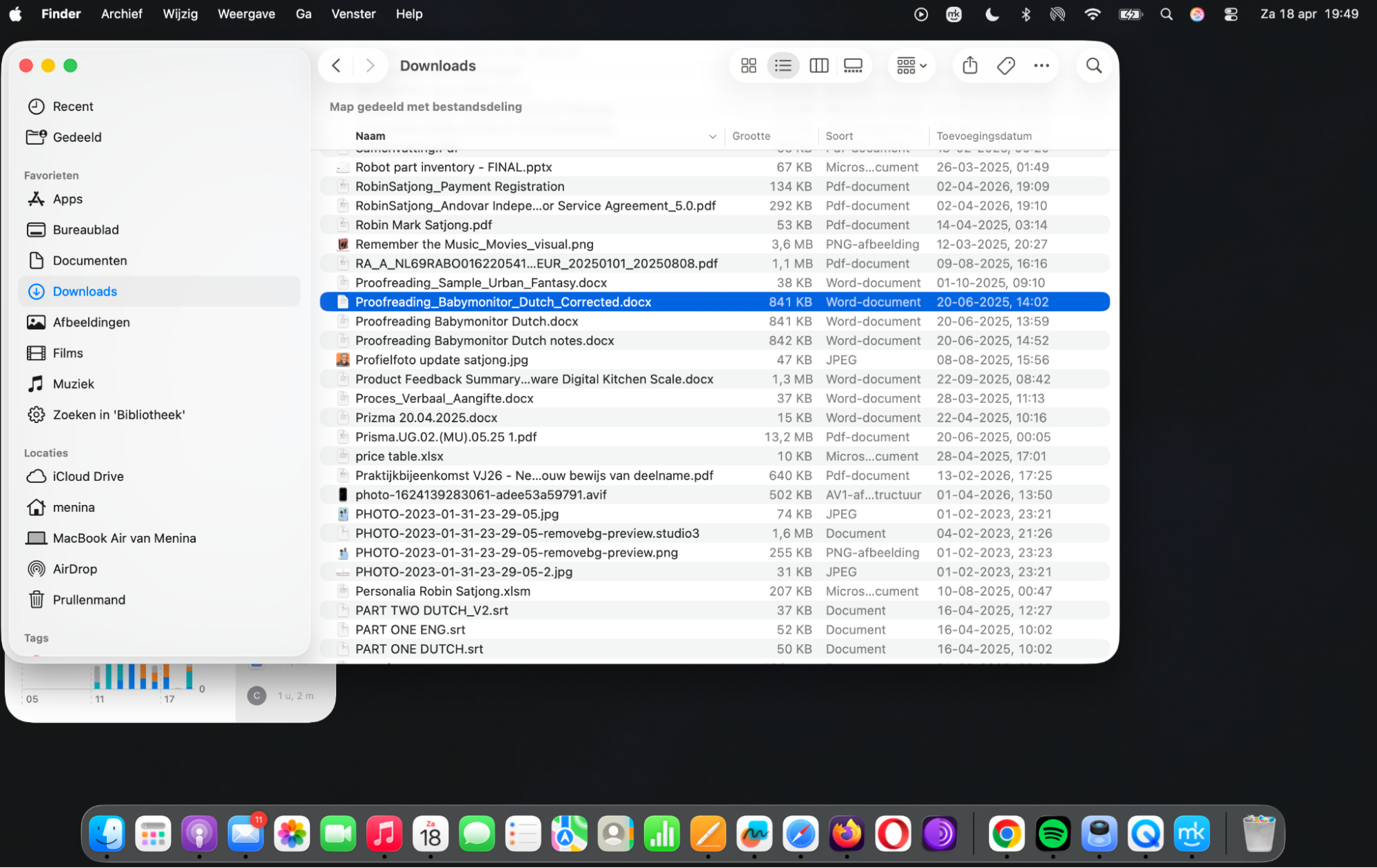Switch to gallery view
This screenshot has height=868, width=1377.
pos(853,65)
